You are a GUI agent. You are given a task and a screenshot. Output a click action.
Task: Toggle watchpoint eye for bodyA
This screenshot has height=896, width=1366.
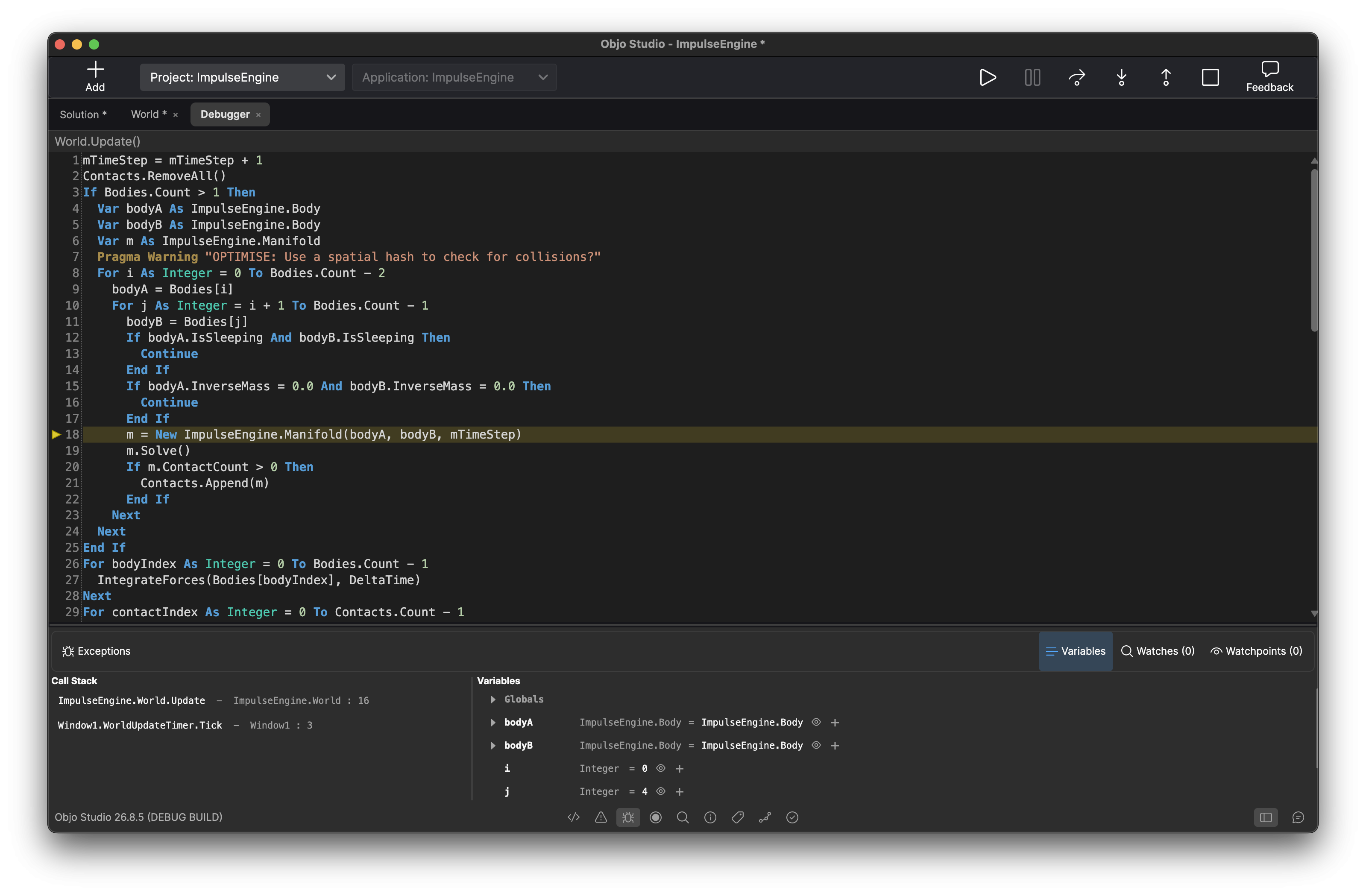click(x=815, y=721)
